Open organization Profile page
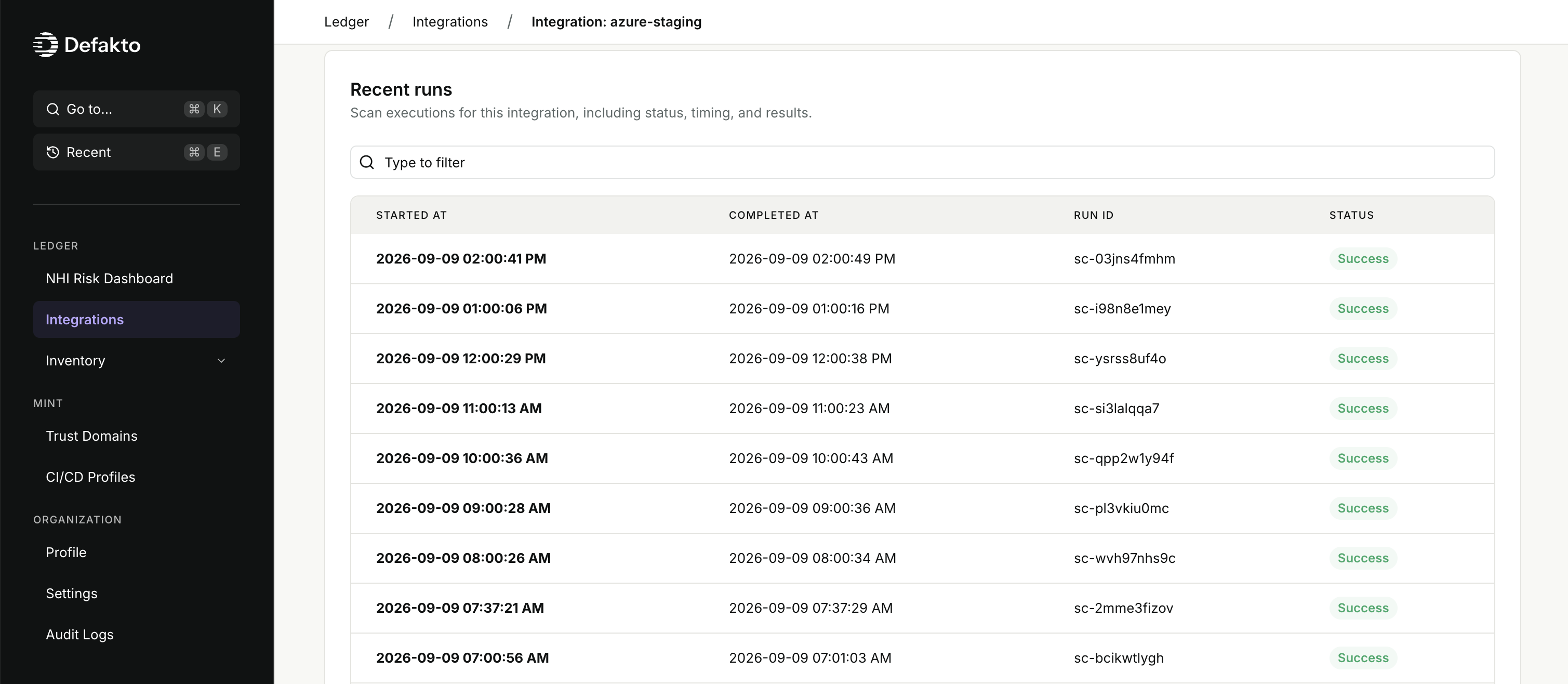 tap(67, 553)
